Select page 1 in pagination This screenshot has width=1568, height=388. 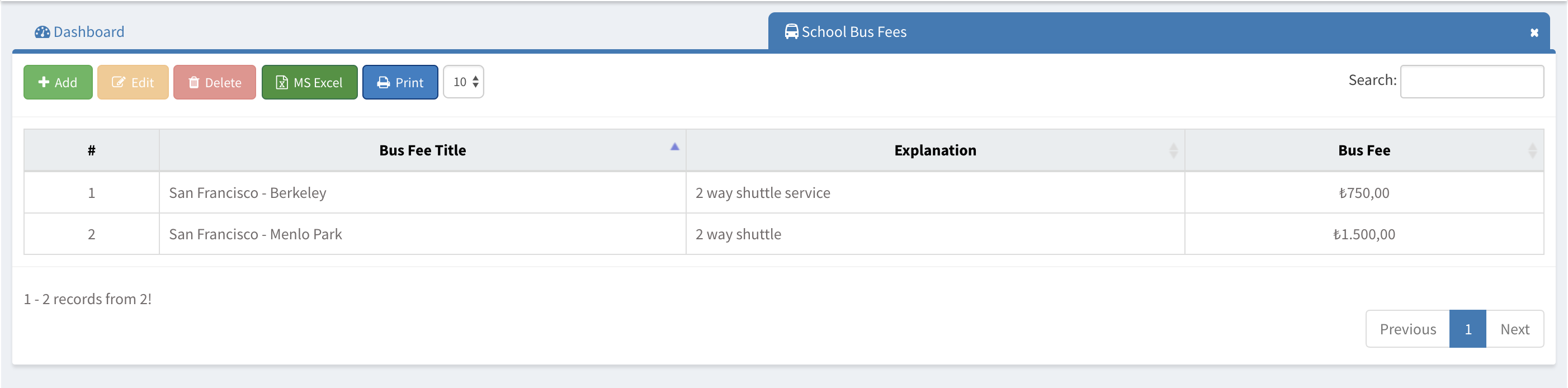point(1467,329)
